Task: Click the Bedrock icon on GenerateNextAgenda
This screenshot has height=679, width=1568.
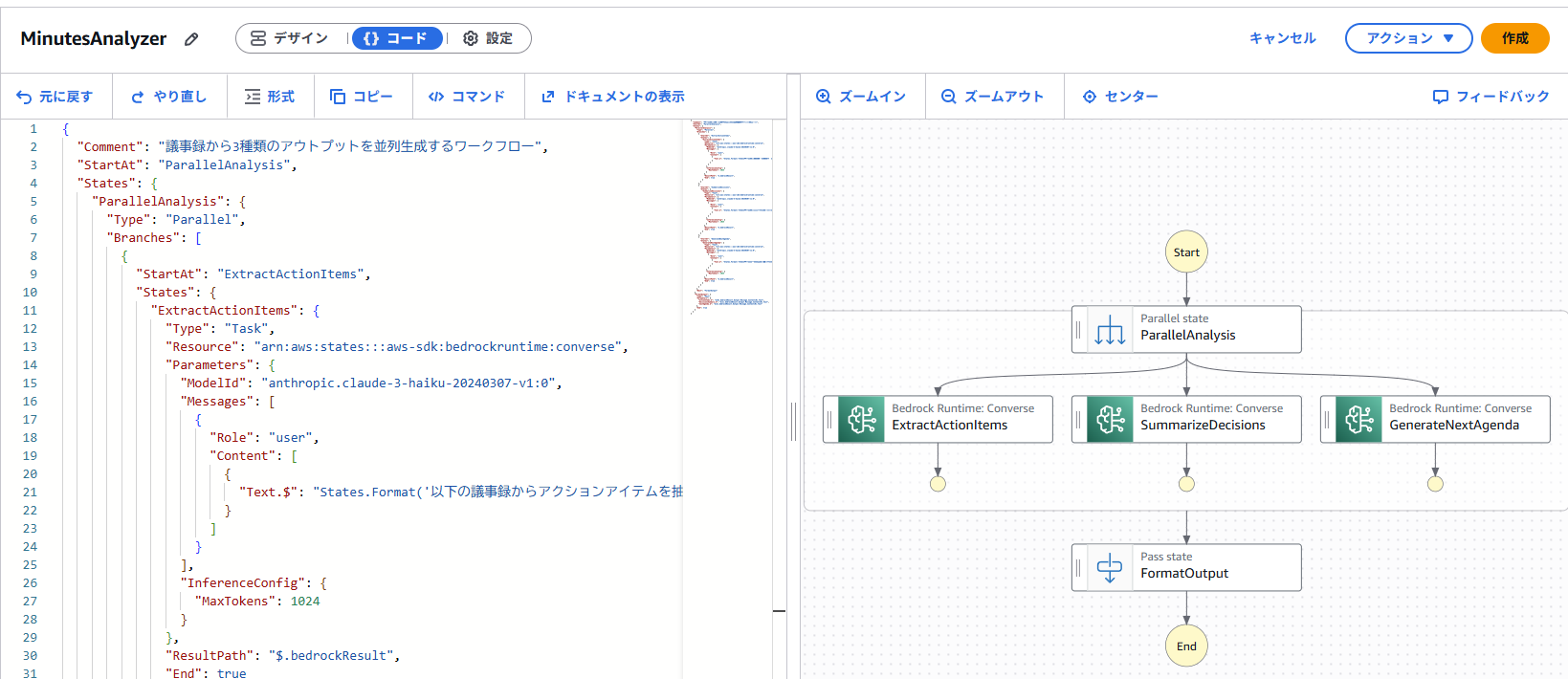Action: (x=1358, y=419)
